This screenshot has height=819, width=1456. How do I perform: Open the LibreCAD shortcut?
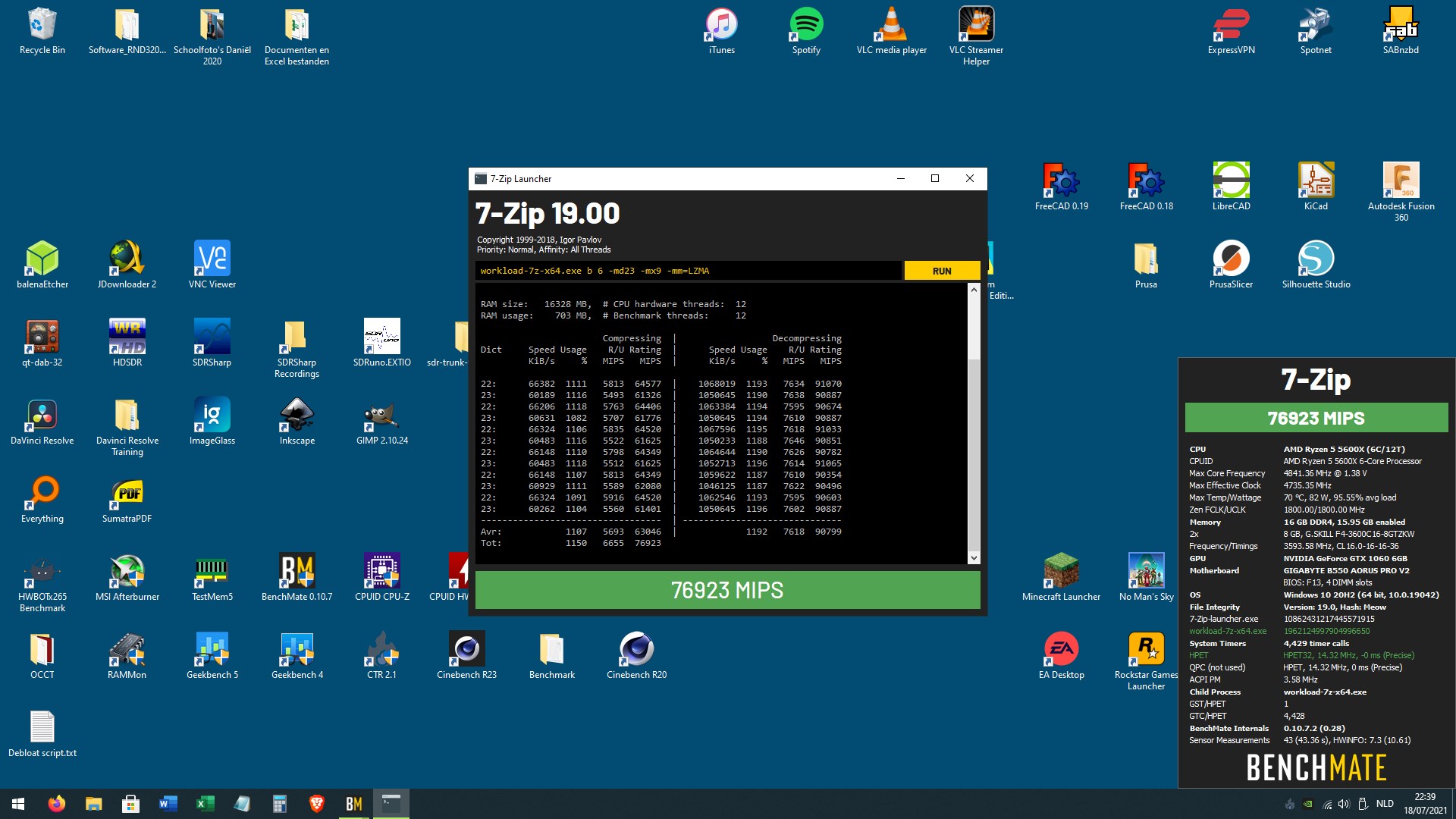[x=1232, y=187]
